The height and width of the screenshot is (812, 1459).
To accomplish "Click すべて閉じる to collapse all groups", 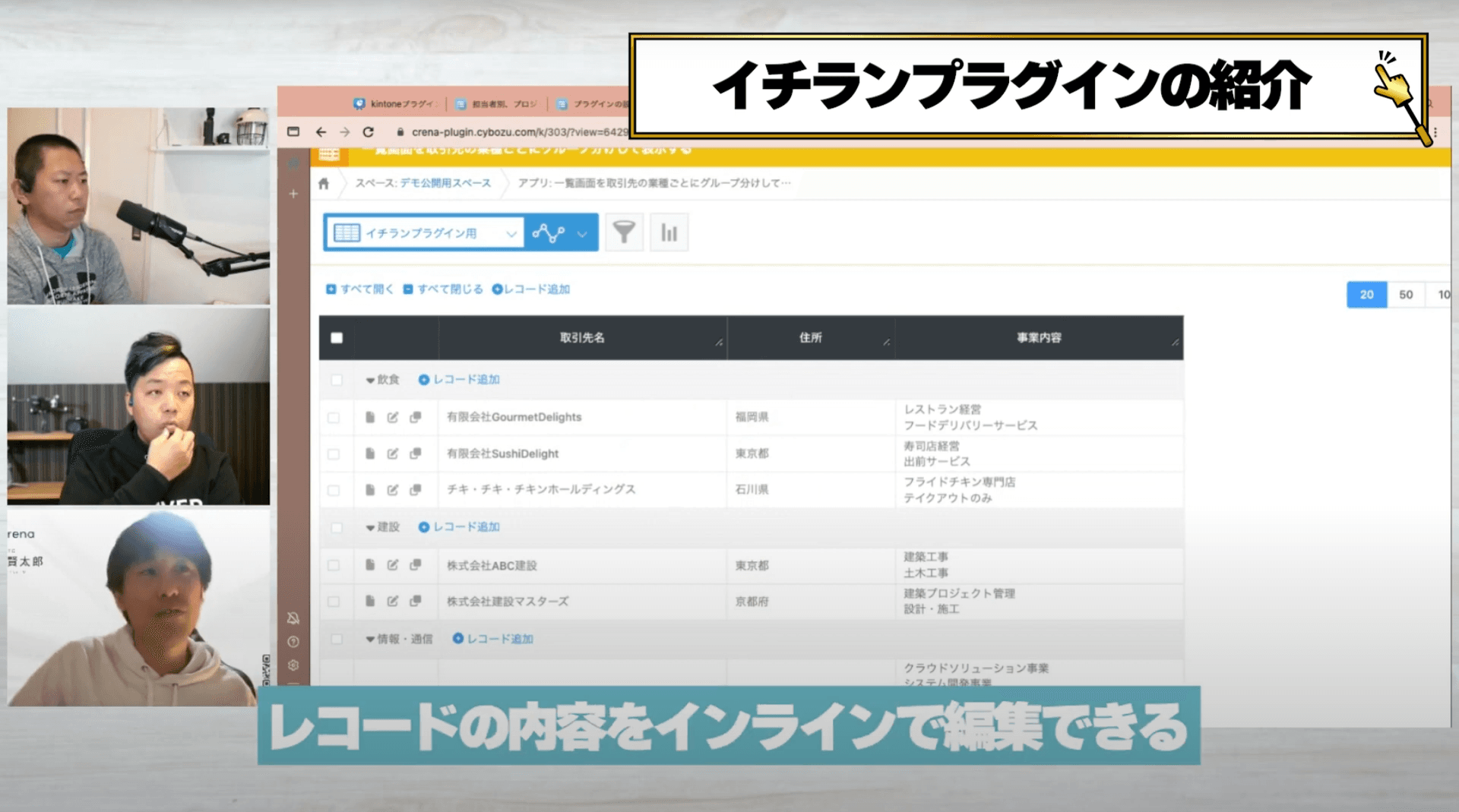I will [x=443, y=289].
